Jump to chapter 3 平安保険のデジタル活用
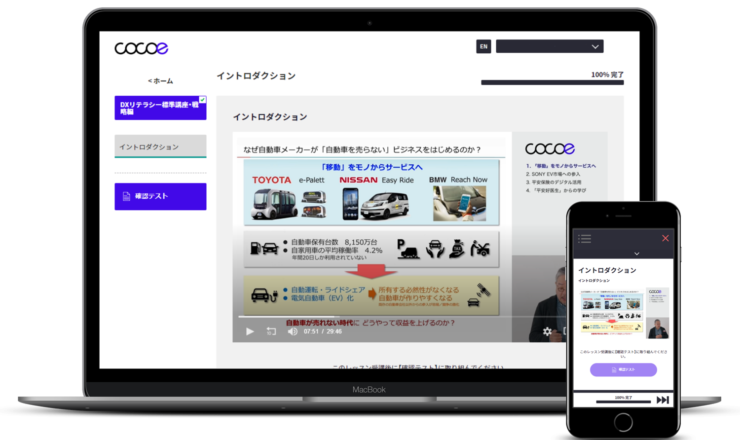 point(554,182)
